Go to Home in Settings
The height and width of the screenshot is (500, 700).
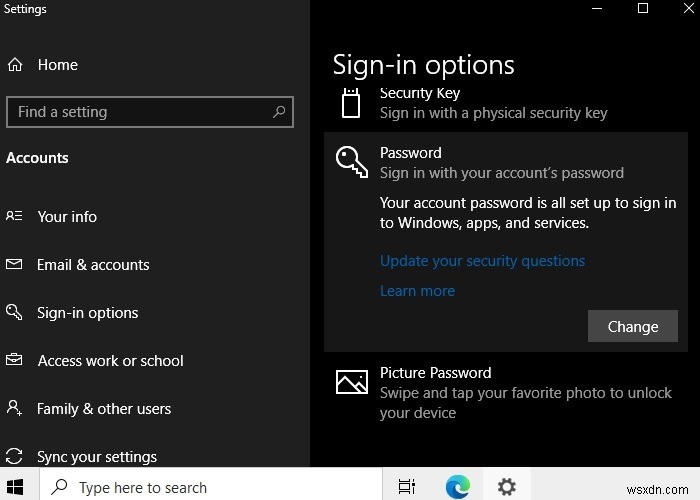(x=58, y=65)
